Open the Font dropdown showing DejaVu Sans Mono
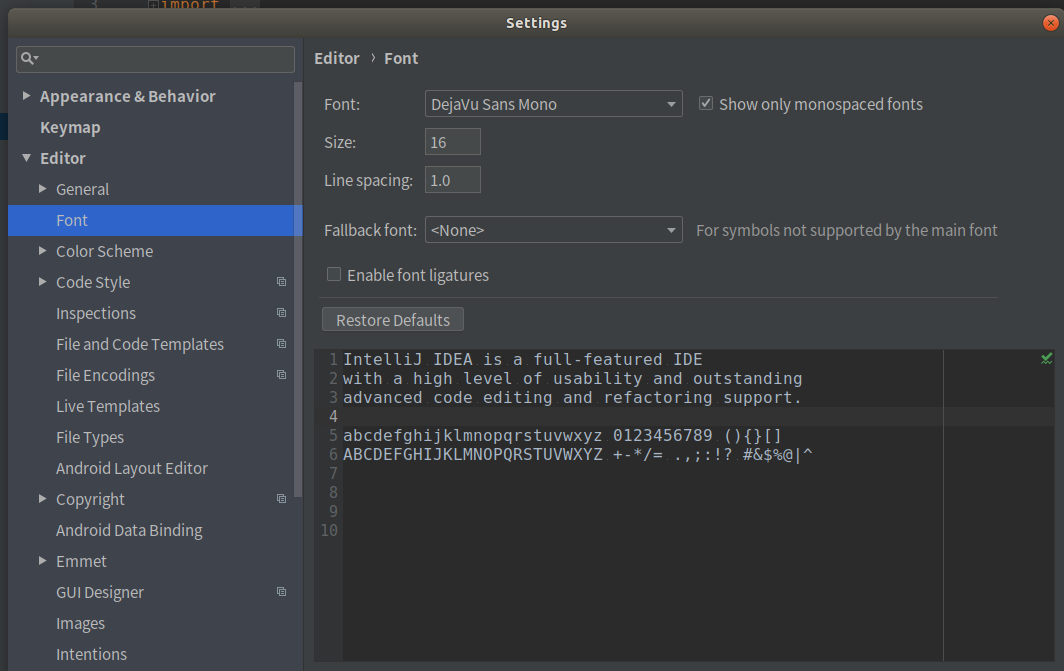 pyautogui.click(x=553, y=104)
